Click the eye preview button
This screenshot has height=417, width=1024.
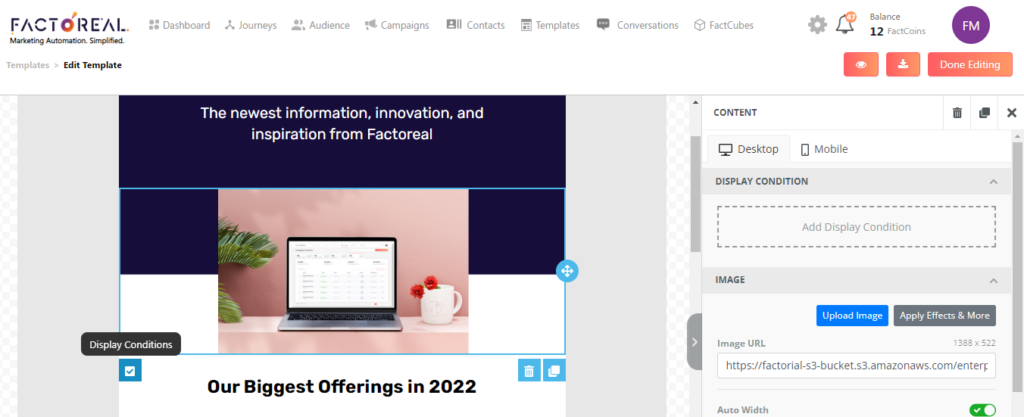(x=861, y=65)
